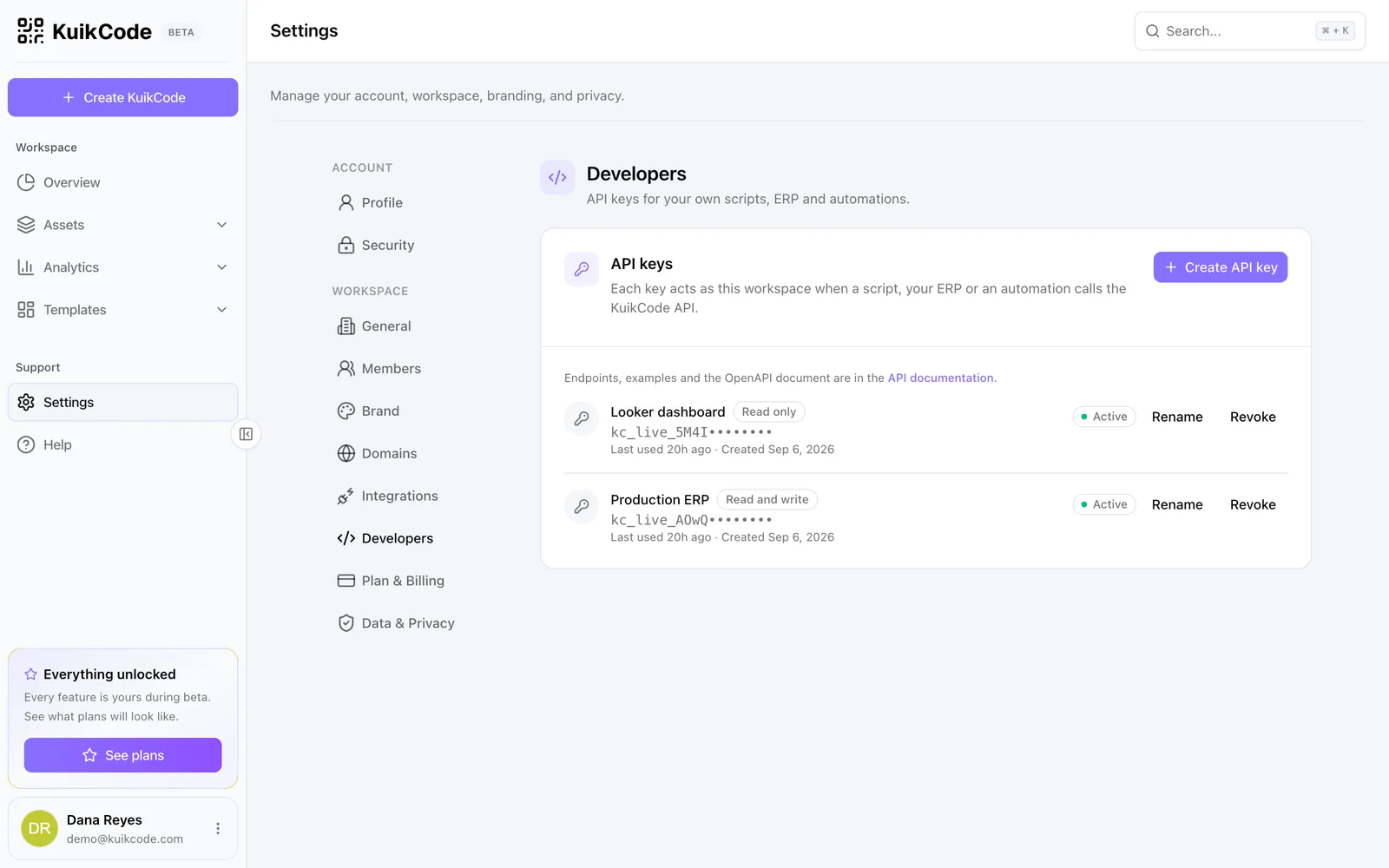Rename the Looker dashboard key
This screenshot has height=868, width=1389.
(1177, 417)
